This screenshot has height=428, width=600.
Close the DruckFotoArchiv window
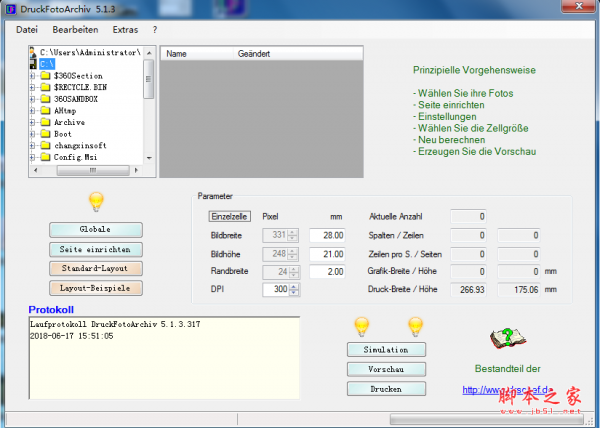[x=579, y=6]
